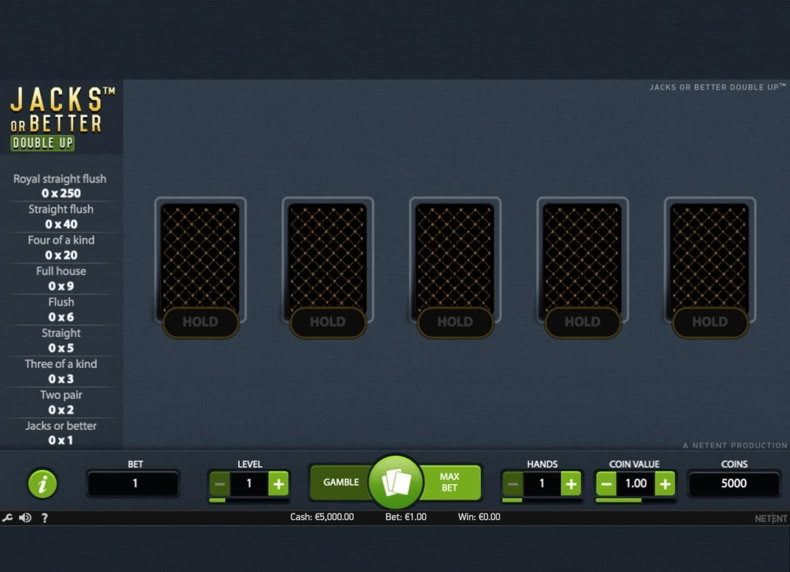Deal cards with the round green button
Viewport: 790px width, 572px height.
pos(396,482)
